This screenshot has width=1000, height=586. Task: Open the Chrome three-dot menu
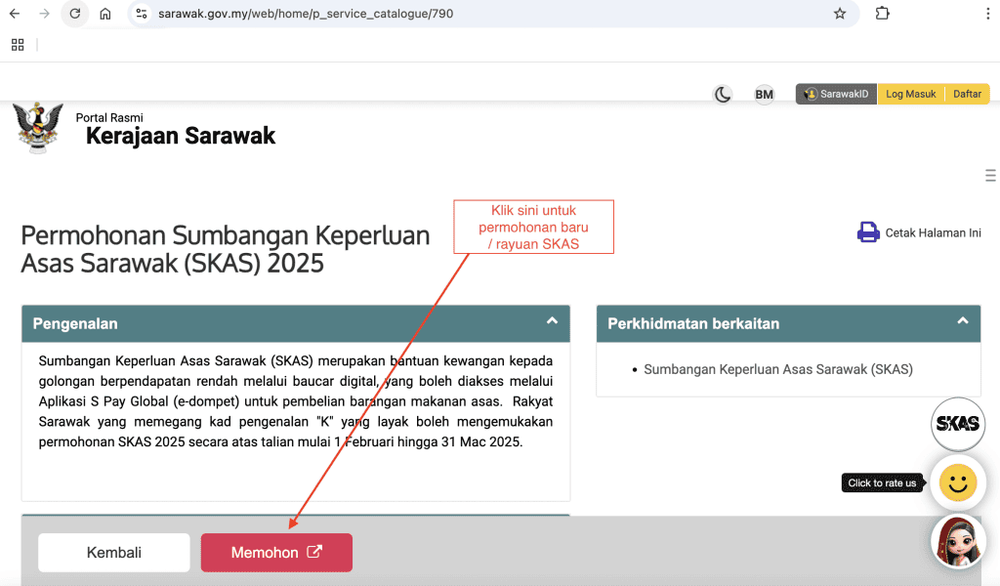pos(988,14)
